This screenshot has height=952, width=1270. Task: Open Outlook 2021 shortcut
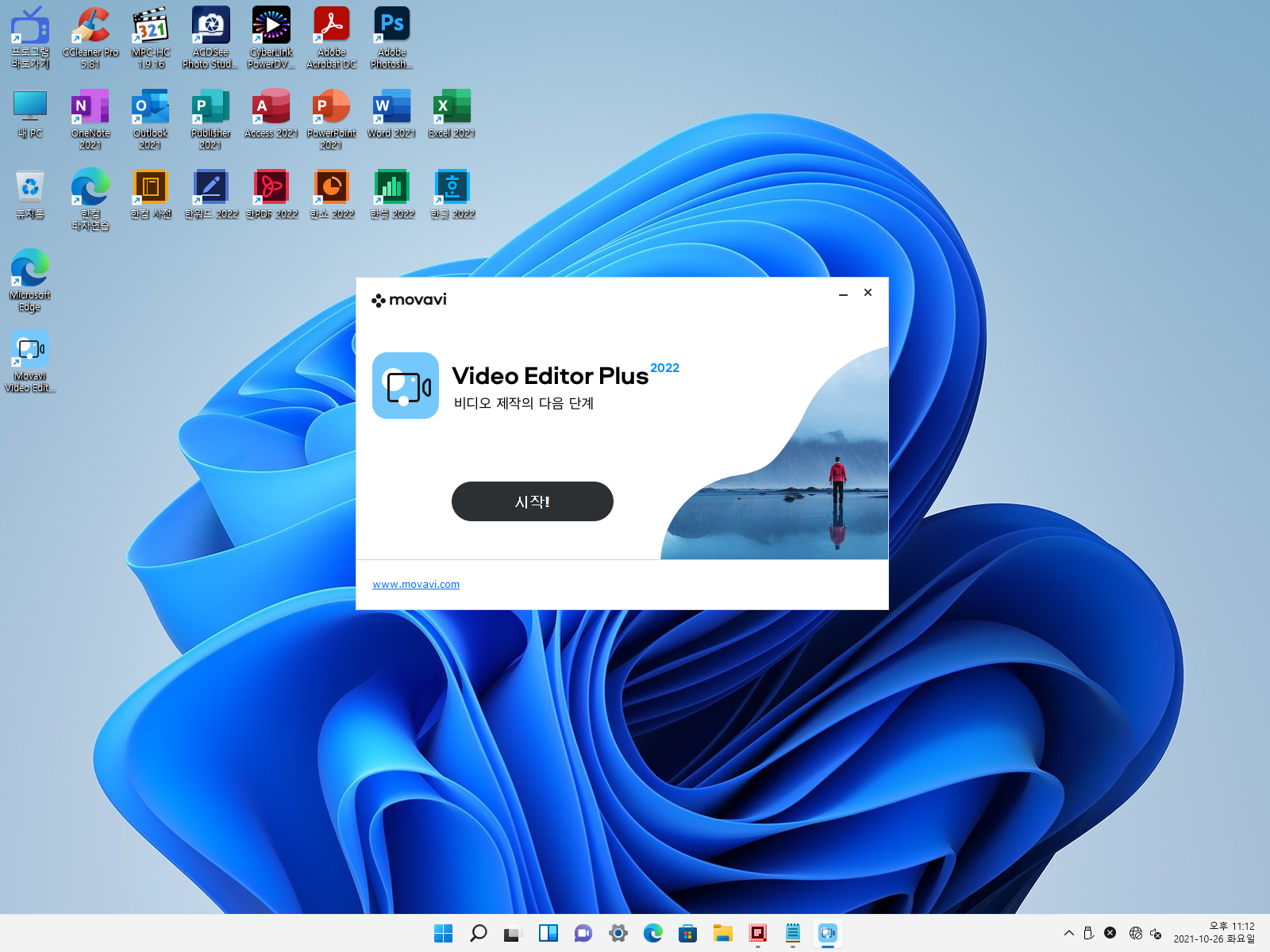(151, 119)
